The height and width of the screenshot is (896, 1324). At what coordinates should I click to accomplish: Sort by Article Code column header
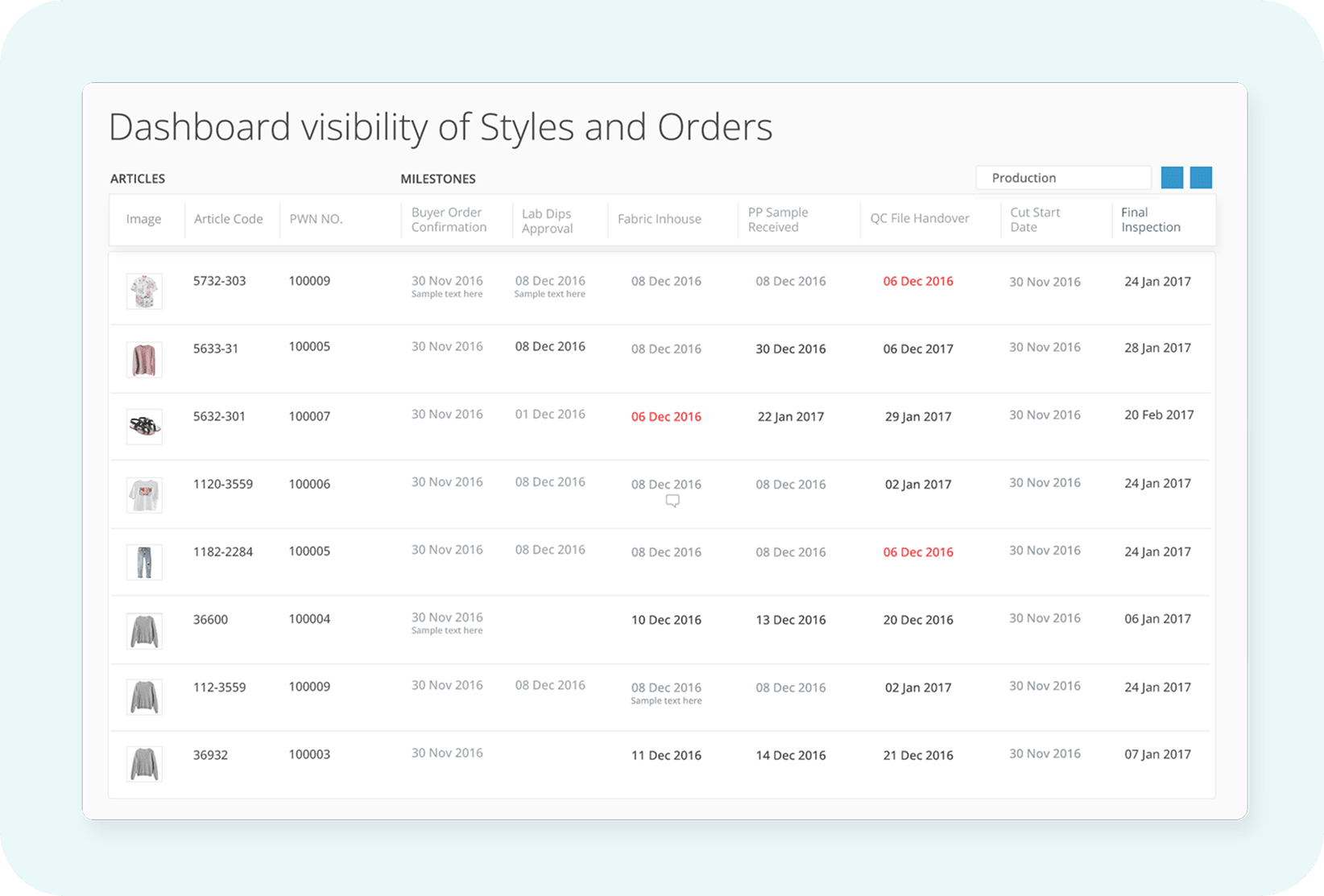tap(228, 219)
